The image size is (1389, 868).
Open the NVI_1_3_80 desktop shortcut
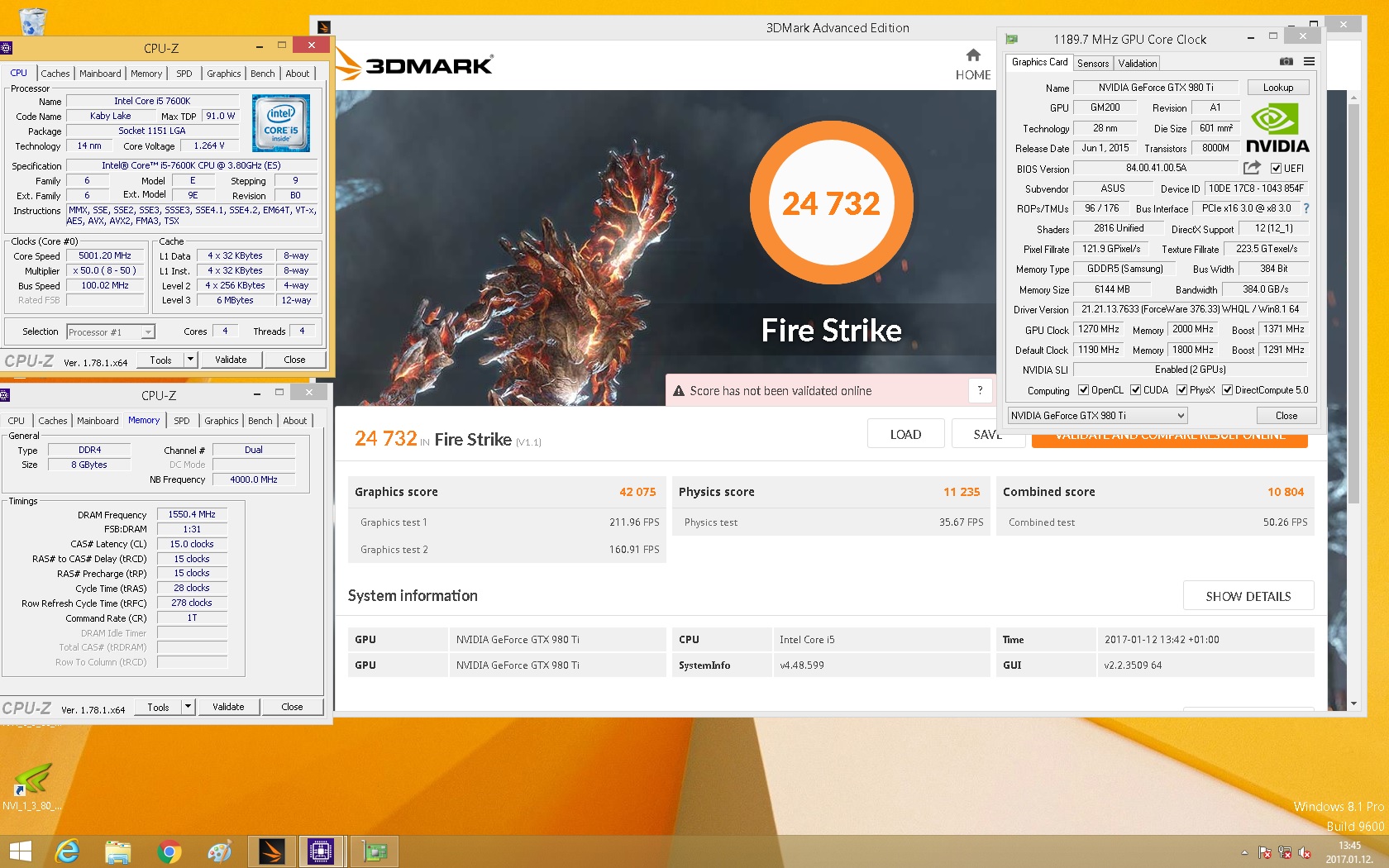[32, 786]
